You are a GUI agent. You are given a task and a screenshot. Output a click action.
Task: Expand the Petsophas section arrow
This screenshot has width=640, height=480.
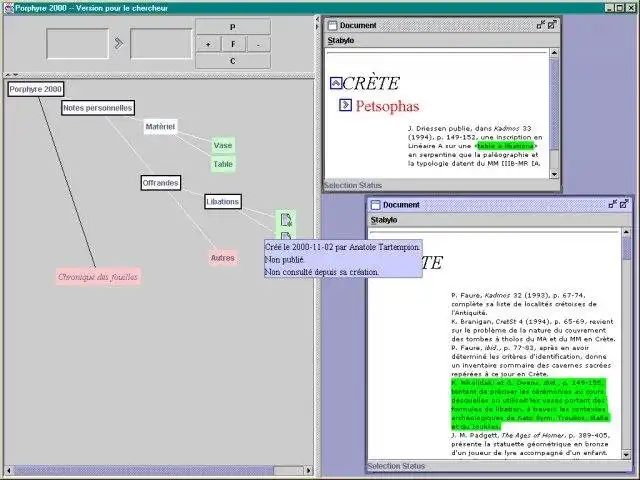[x=345, y=105]
